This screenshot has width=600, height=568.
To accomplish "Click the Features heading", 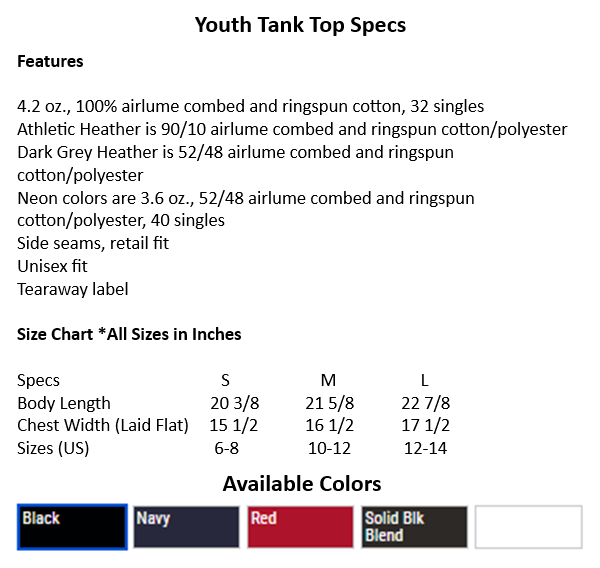I will point(50,61).
